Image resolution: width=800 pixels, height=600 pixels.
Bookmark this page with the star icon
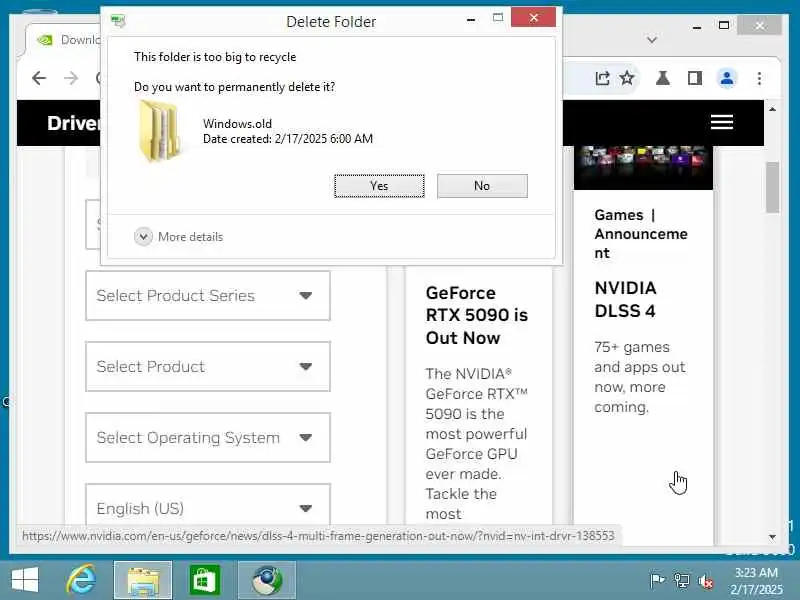[x=627, y=78]
